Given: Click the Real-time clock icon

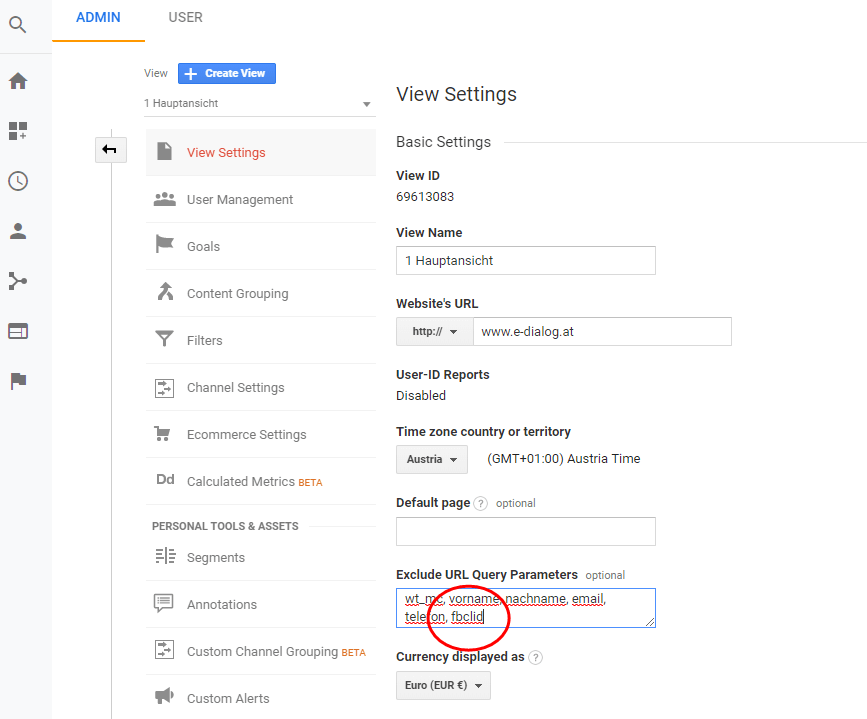Looking at the screenshot, I should [18, 181].
